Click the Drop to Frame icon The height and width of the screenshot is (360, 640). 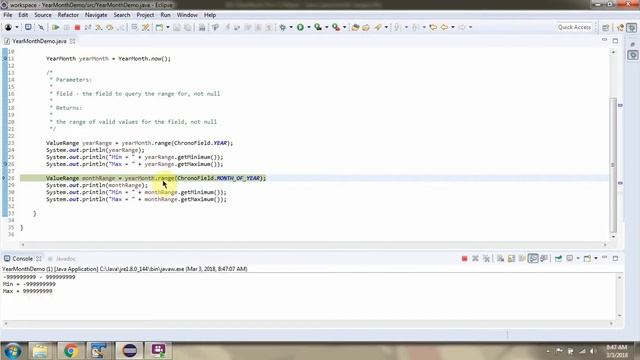tap(135, 27)
